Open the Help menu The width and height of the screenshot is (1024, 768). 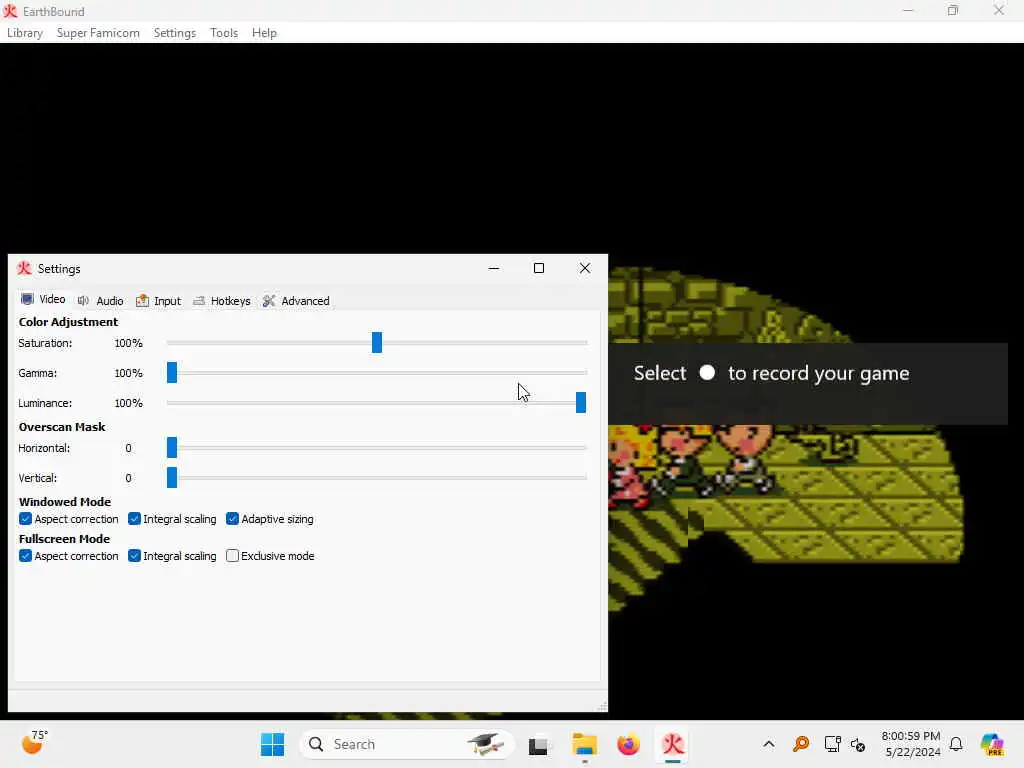[x=264, y=33]
